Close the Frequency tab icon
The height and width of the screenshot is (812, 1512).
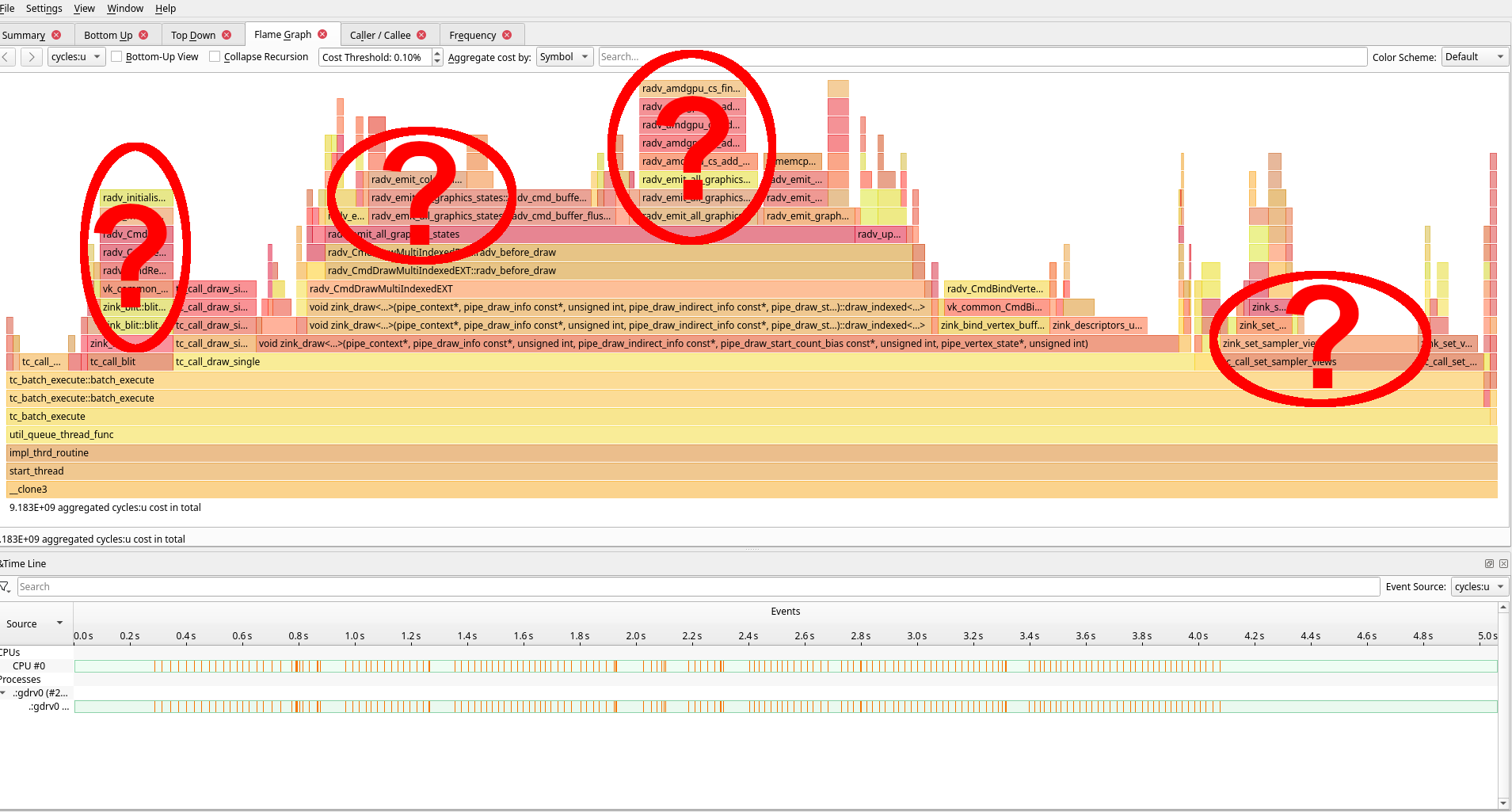(x=507, y=35)
